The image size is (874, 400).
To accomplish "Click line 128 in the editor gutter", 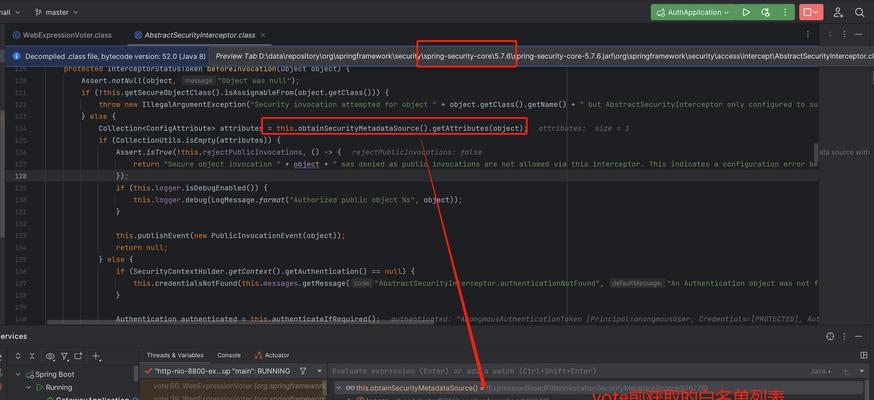I will pos(21,176).
